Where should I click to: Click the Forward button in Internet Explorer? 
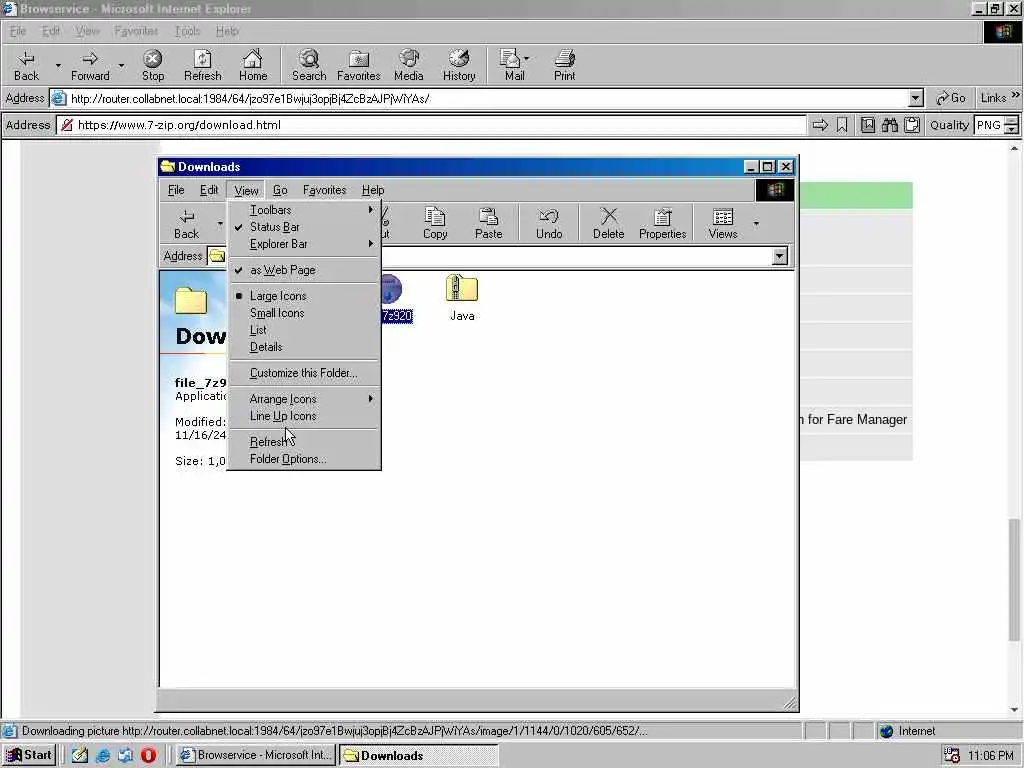[x=90, y=65]
